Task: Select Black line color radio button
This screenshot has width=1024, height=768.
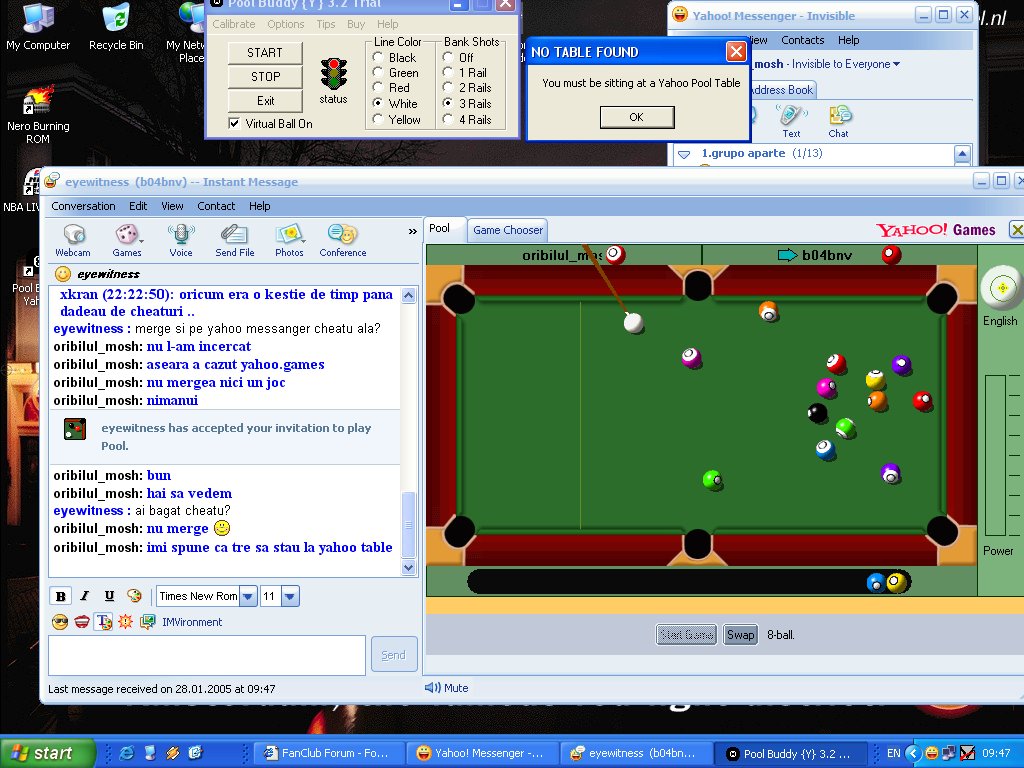Action: (x=377, y=57)
